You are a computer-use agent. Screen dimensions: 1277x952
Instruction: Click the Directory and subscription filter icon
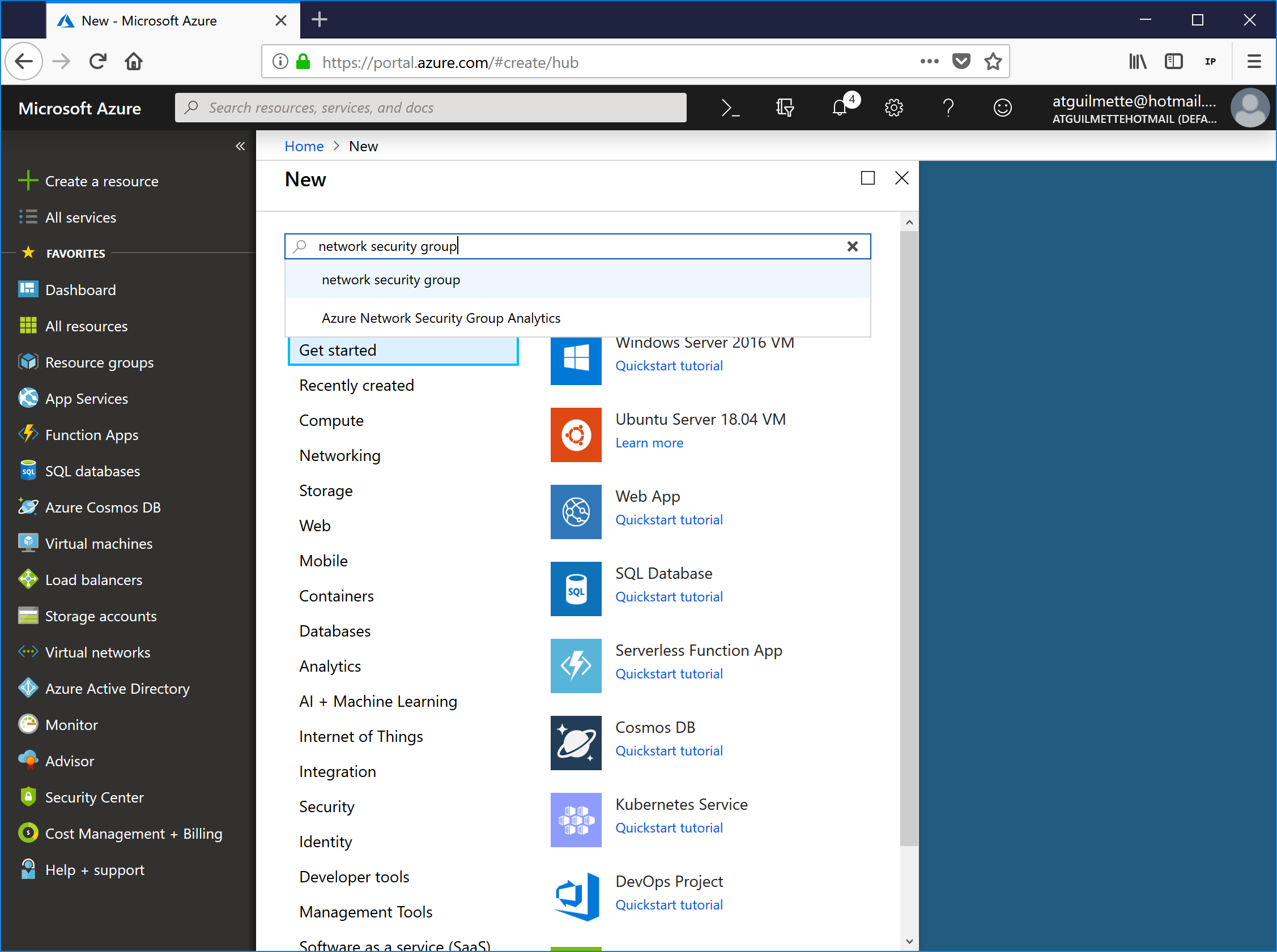(785, 108)
